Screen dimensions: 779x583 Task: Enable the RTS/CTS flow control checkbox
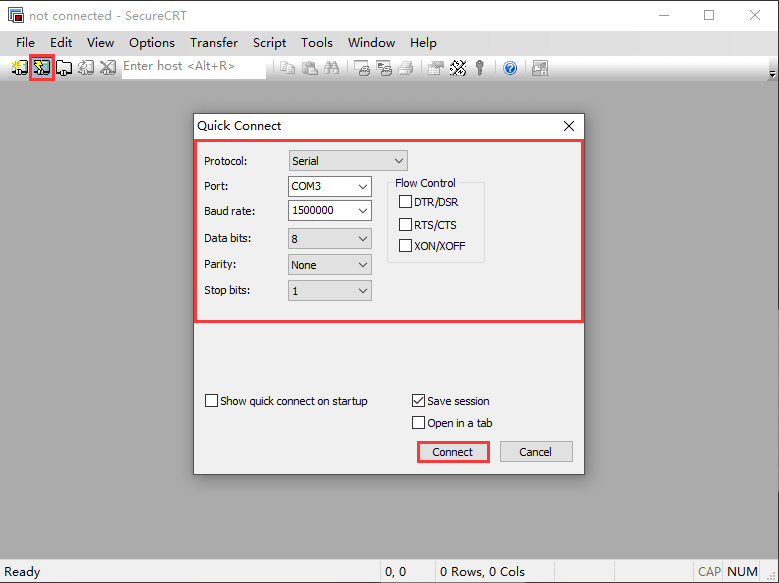406,225
